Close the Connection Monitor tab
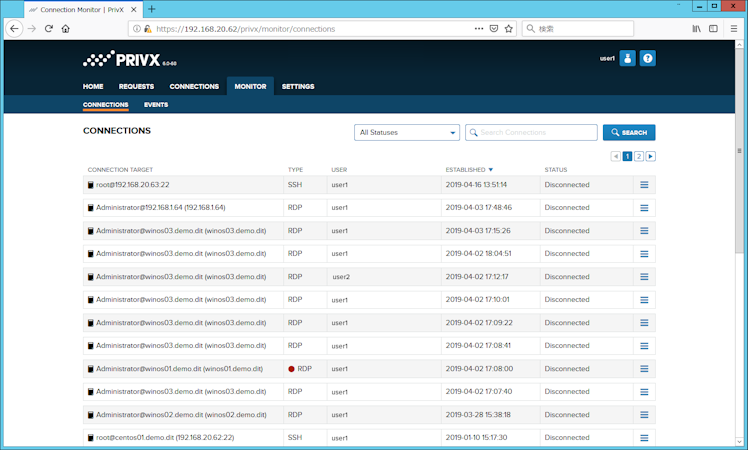 [x=134, y=10]
